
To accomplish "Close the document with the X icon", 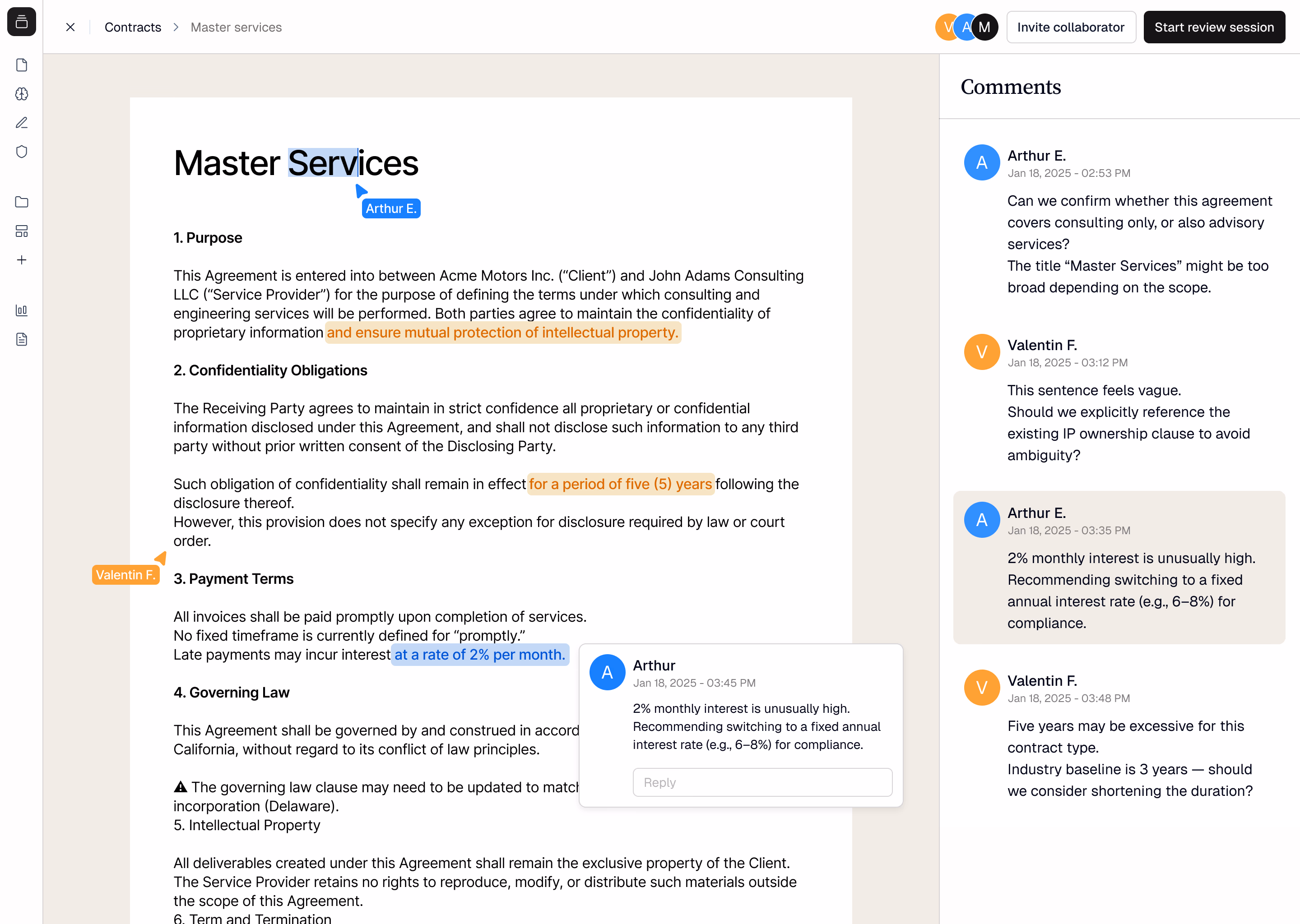I will coord(70,28).
